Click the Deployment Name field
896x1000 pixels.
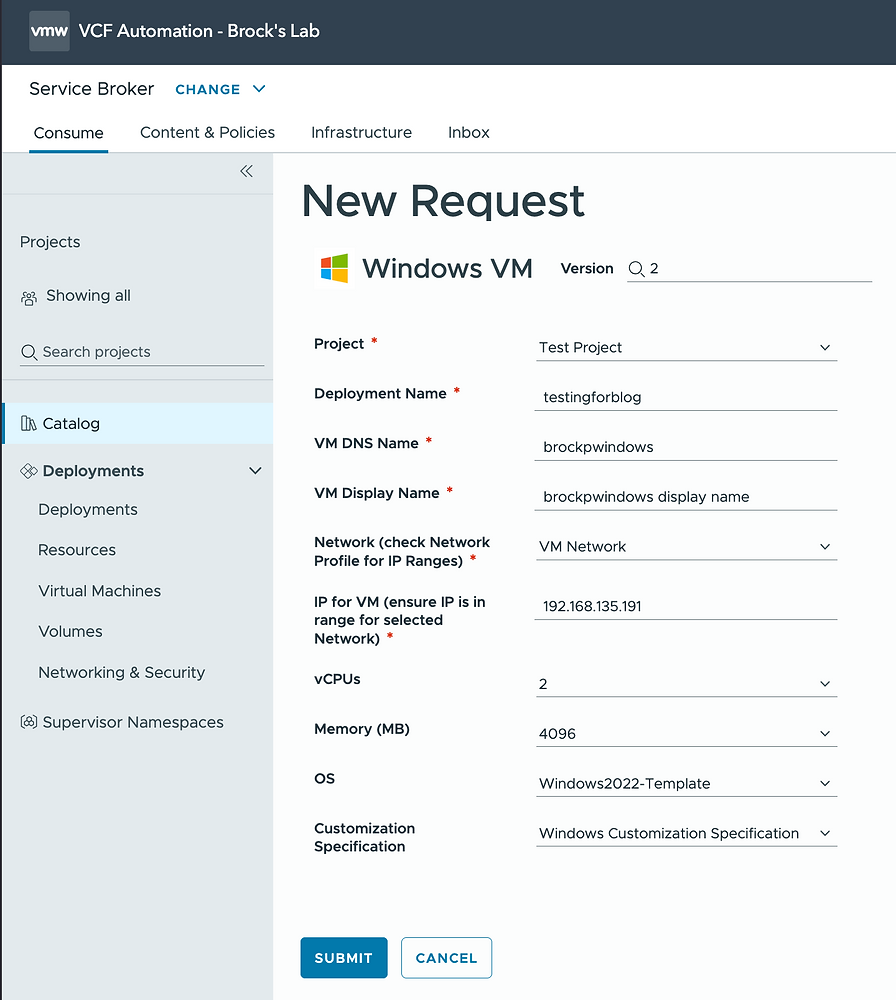(x=686, y=397)
